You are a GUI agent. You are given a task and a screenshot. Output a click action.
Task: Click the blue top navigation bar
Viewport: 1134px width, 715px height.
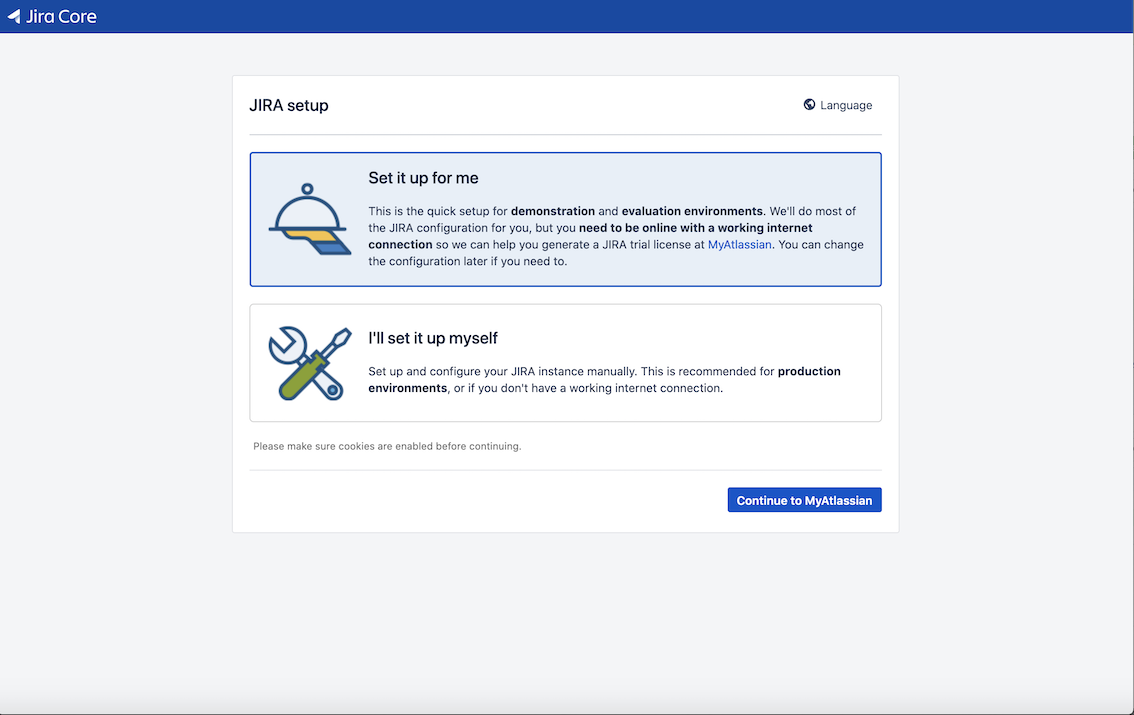point(600,16)
